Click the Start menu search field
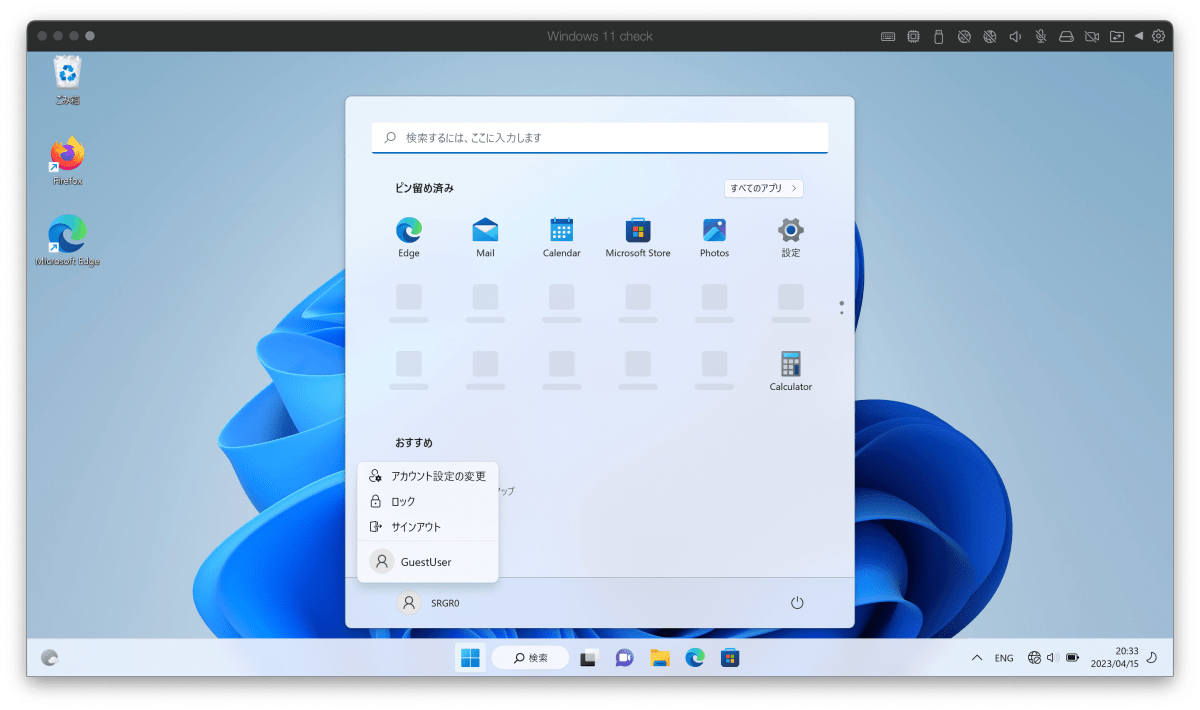The height and width of the screenshot is (710, 1200). (600, 138)
